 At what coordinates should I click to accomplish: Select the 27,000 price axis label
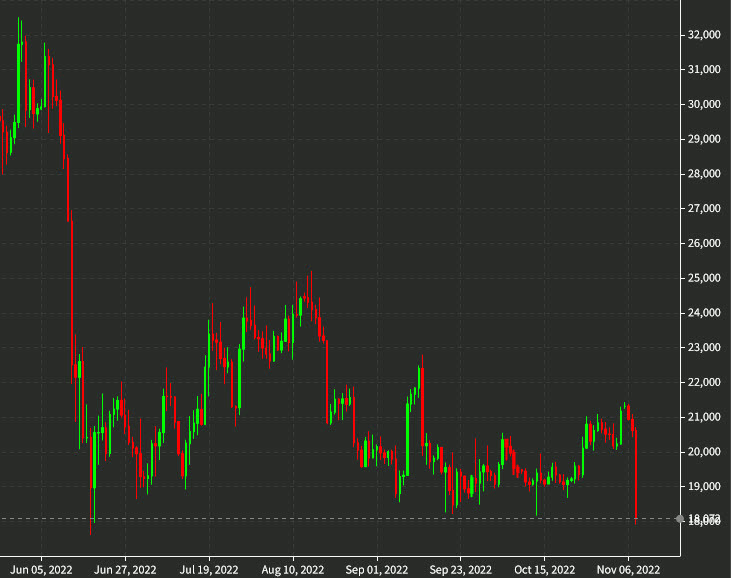(705, 209)
